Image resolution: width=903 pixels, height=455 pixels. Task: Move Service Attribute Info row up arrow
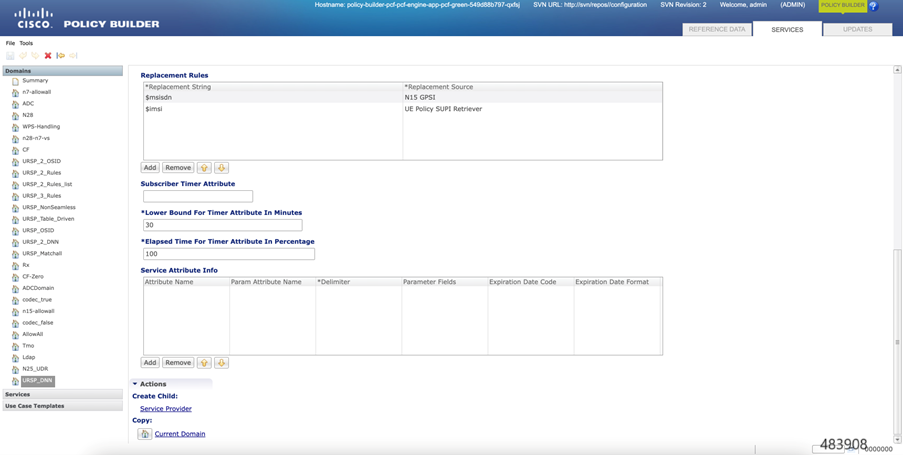(x=204, y=362)
